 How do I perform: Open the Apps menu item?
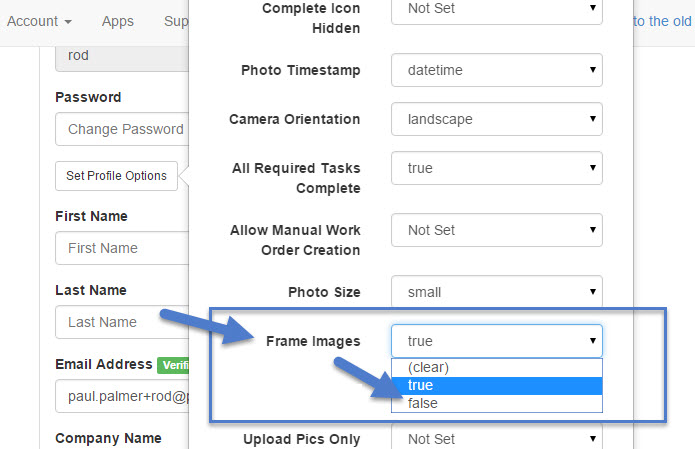118,20
